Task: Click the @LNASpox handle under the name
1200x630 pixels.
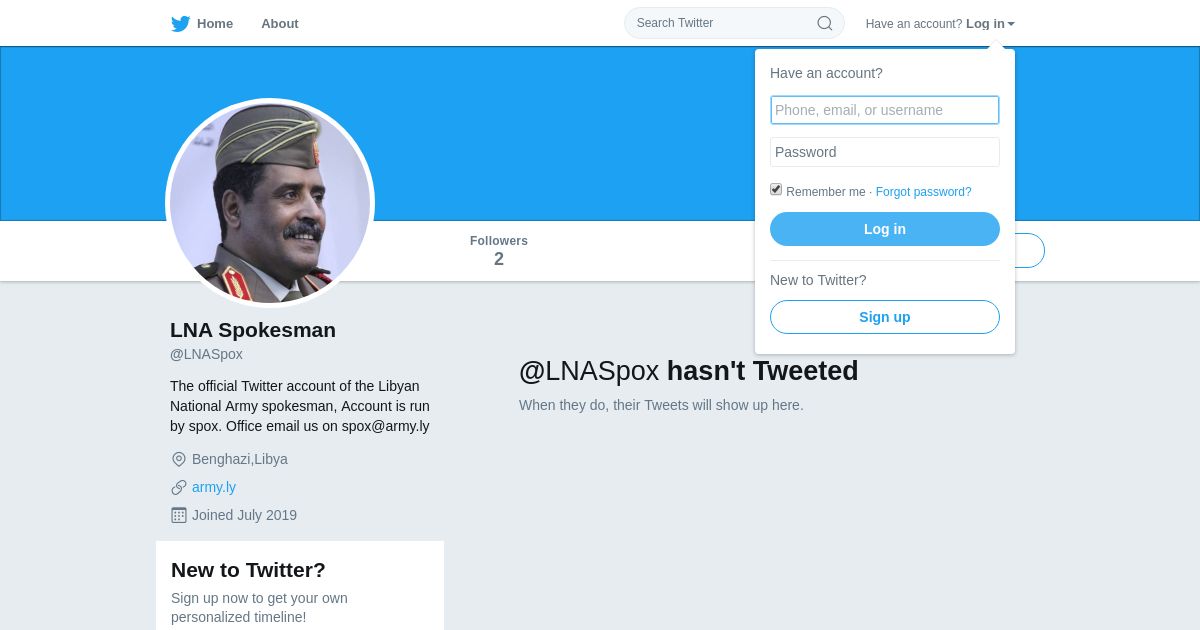Action: (x=206, y=354)
